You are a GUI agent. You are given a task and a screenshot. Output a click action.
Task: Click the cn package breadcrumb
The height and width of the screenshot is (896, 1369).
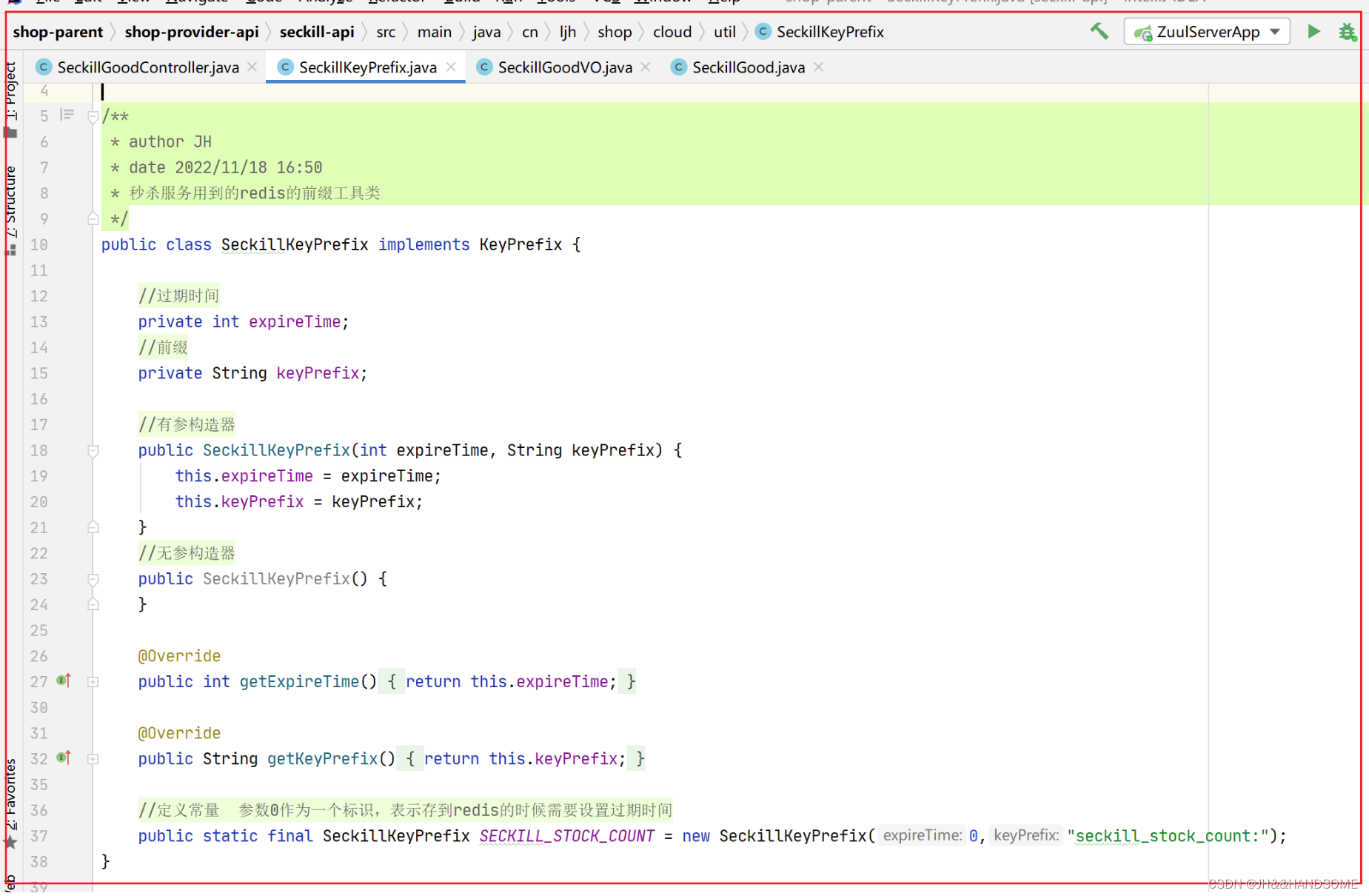[x=530, y=32]
